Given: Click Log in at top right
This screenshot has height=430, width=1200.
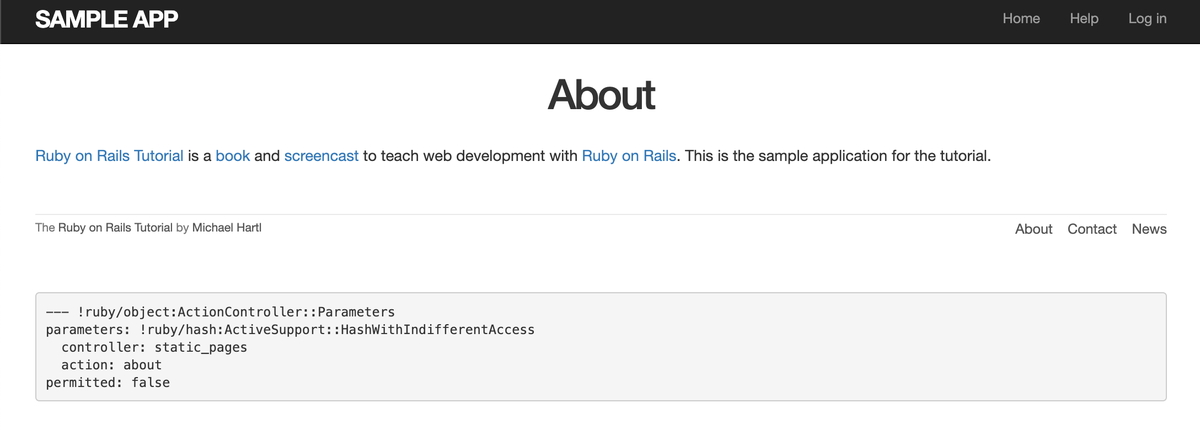Looking at the screenshot, I should coord(1147,19).
